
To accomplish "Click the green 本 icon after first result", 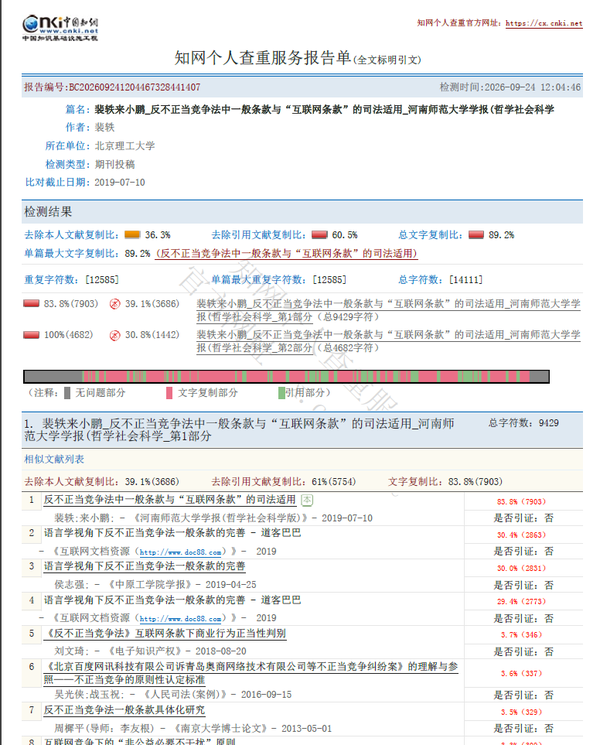I will click(x=307, y=500).
